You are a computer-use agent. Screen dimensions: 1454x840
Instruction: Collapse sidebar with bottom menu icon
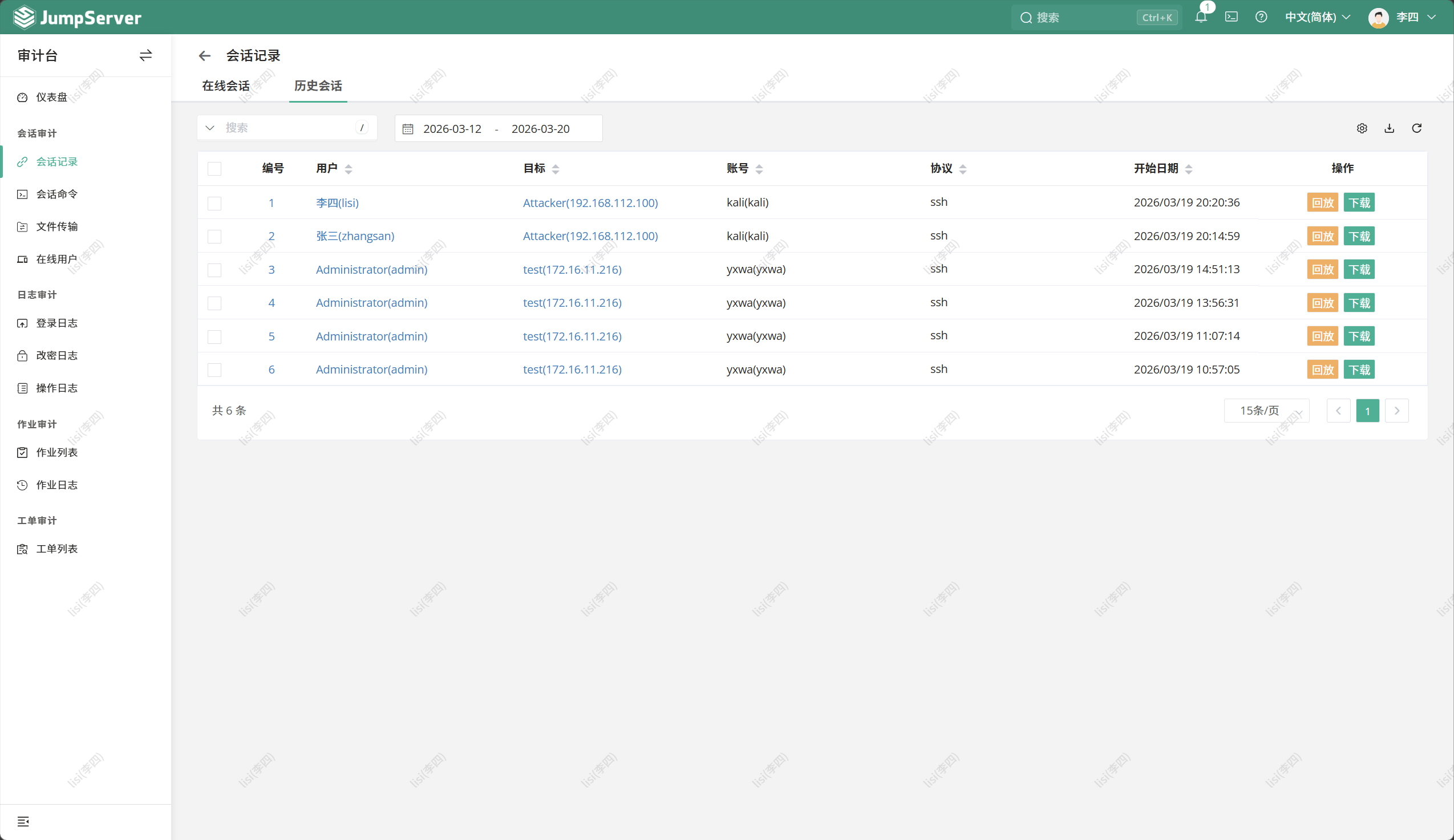click(23, 822)
